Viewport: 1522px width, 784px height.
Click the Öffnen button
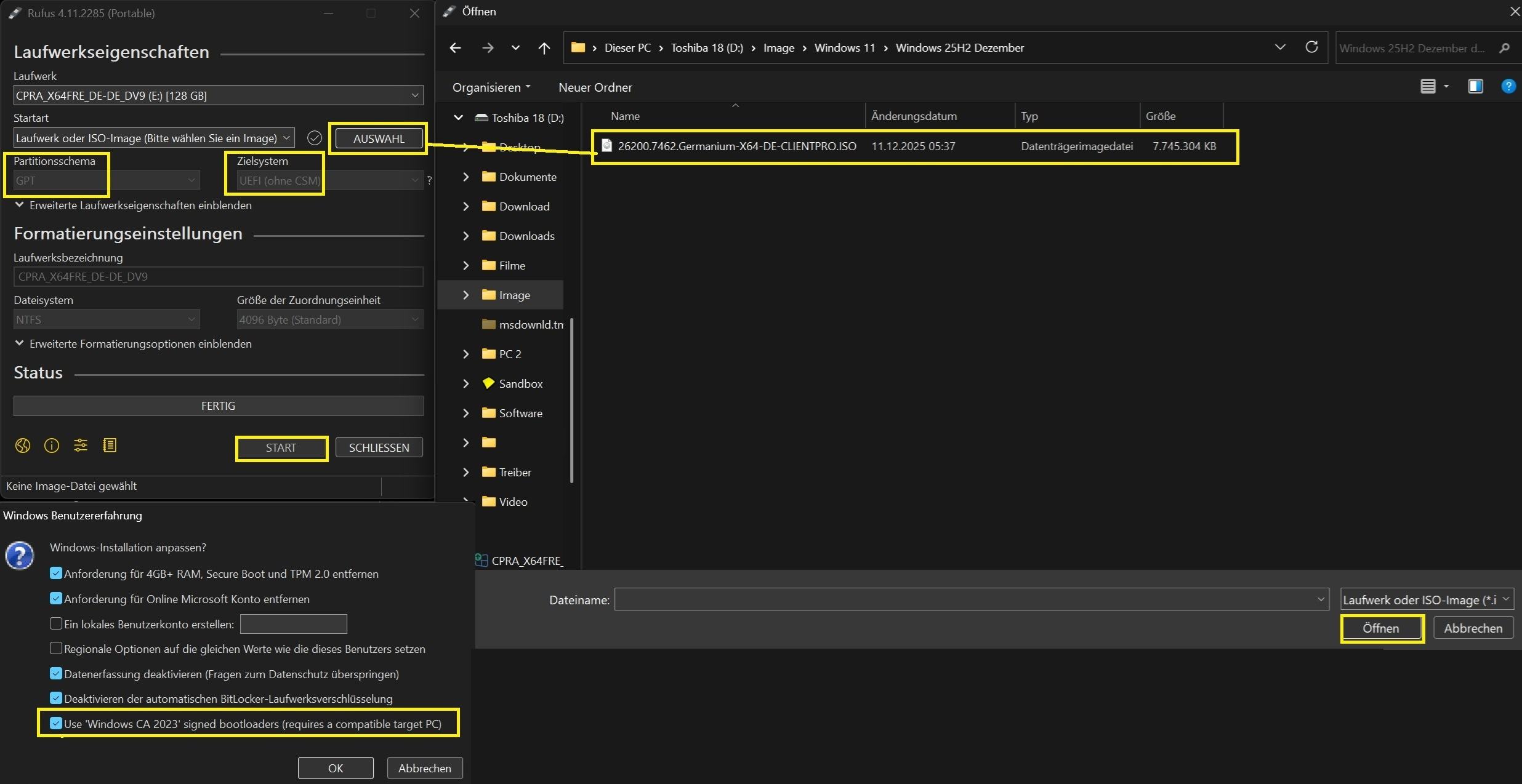pyautogui.click(x=1381, y=628)
